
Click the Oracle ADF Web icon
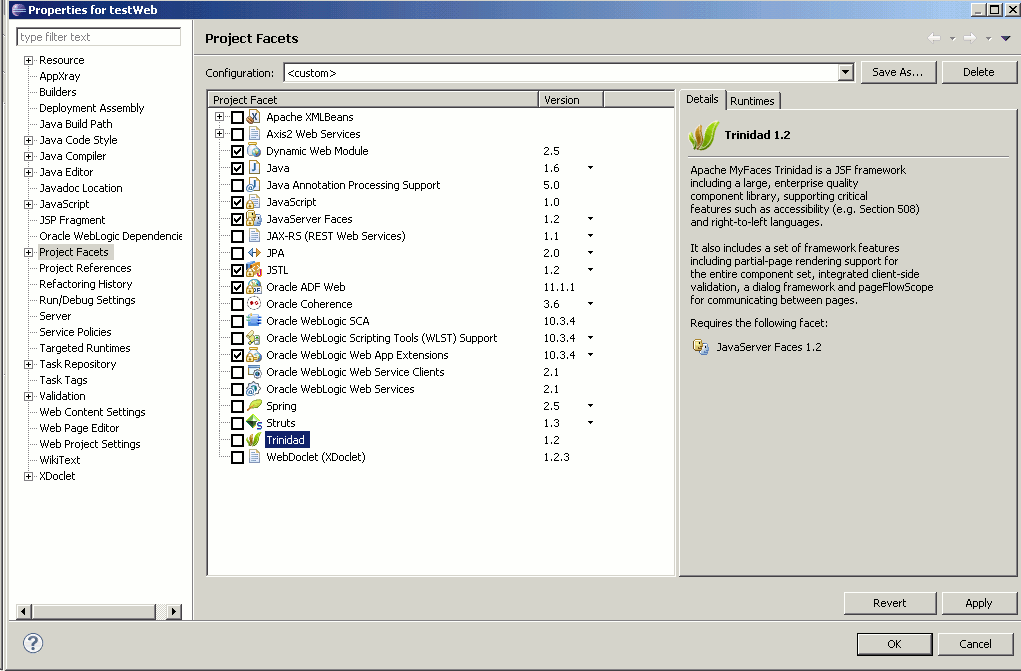[254, 287]
